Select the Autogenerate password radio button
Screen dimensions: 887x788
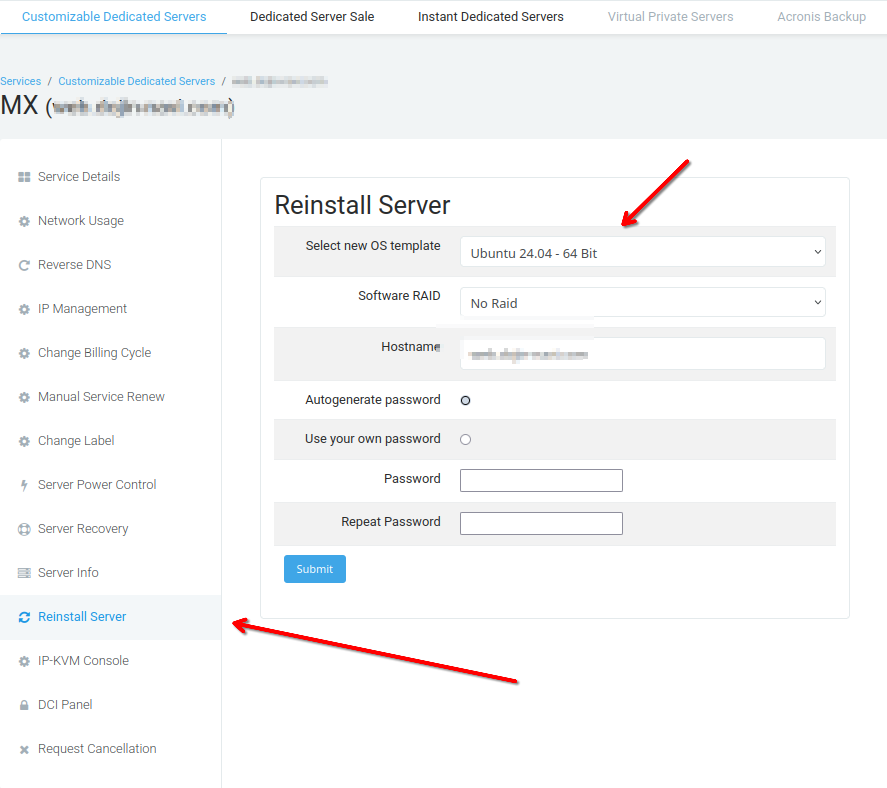[x=465, y=399]
